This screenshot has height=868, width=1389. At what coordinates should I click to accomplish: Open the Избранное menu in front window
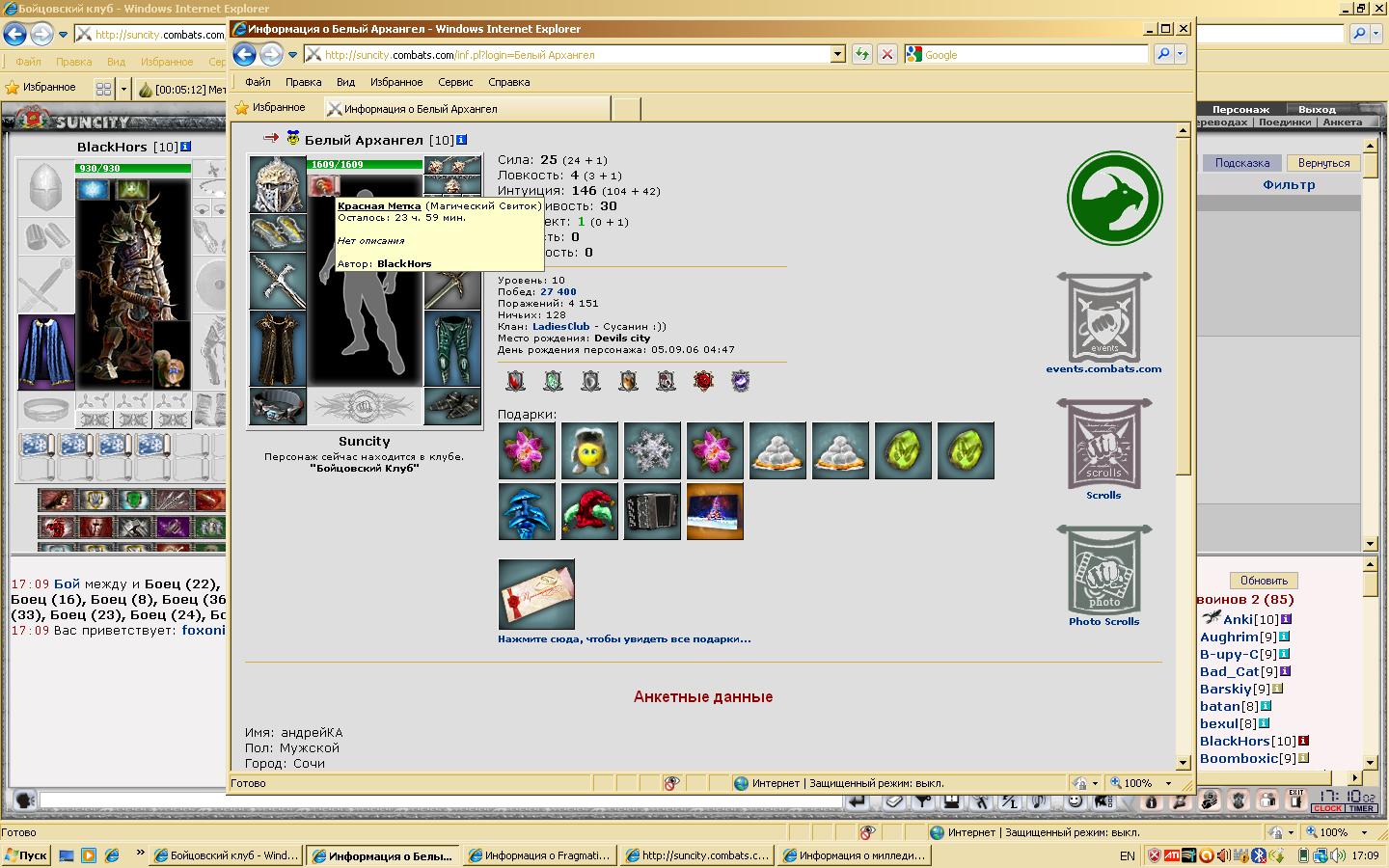point(396,82)
